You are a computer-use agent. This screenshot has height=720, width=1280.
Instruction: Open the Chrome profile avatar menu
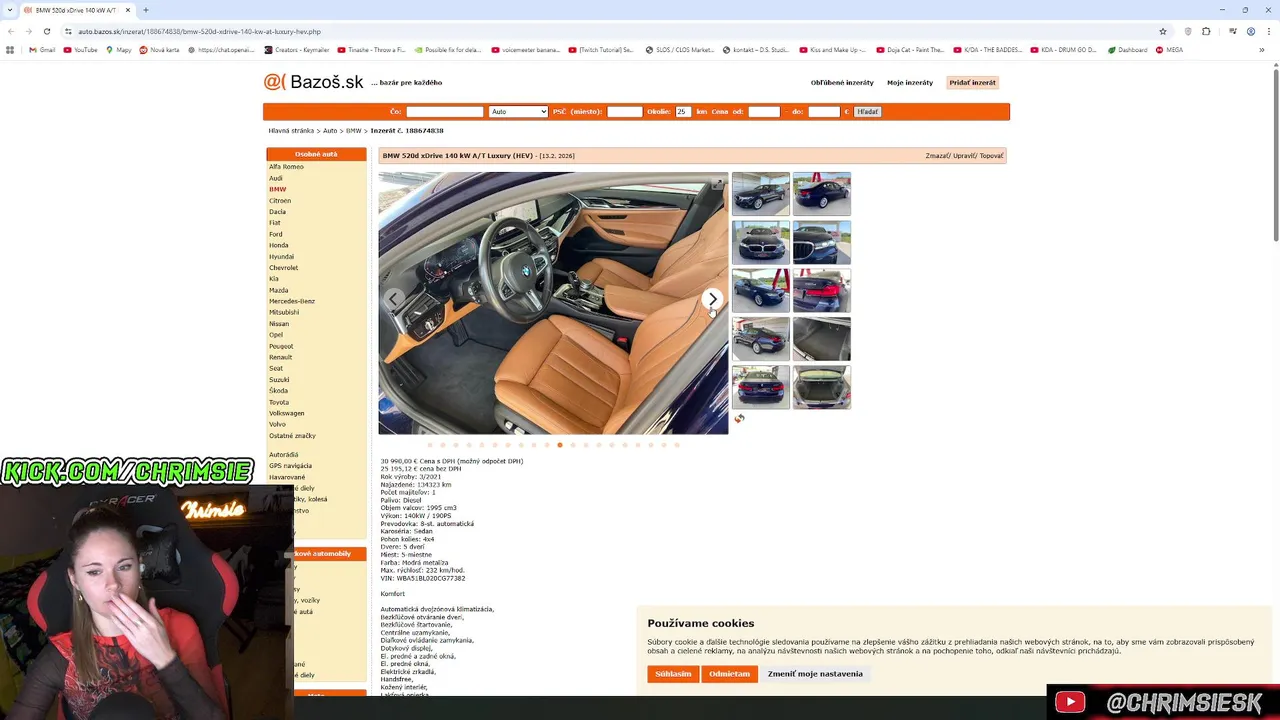[x=1250, y=31]
